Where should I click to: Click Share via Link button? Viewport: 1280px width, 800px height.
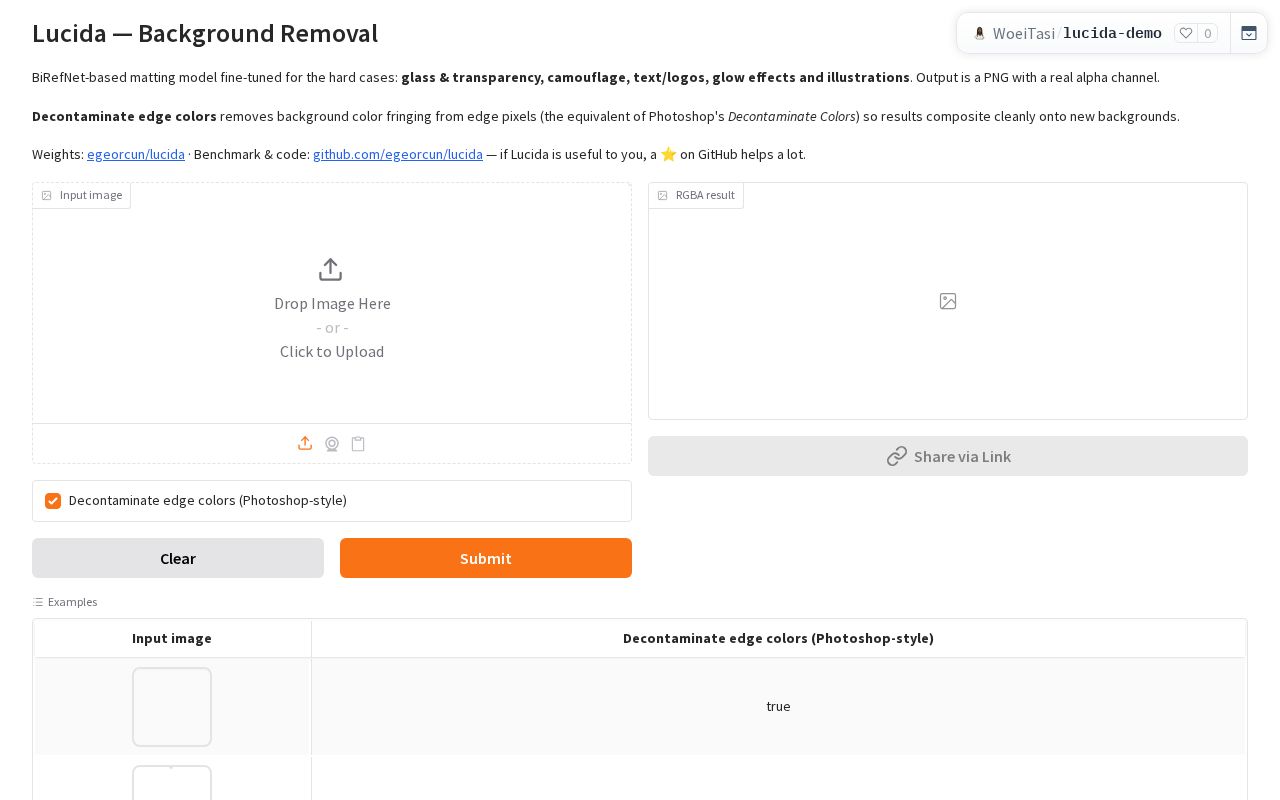pyautogui.click(x=948, y=456)
